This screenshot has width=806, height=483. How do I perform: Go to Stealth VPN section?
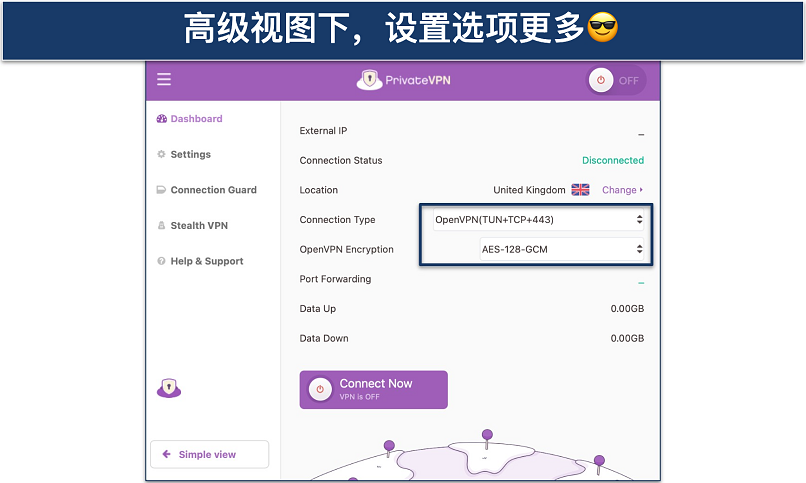pyautogui.click(x=199, y=226)
